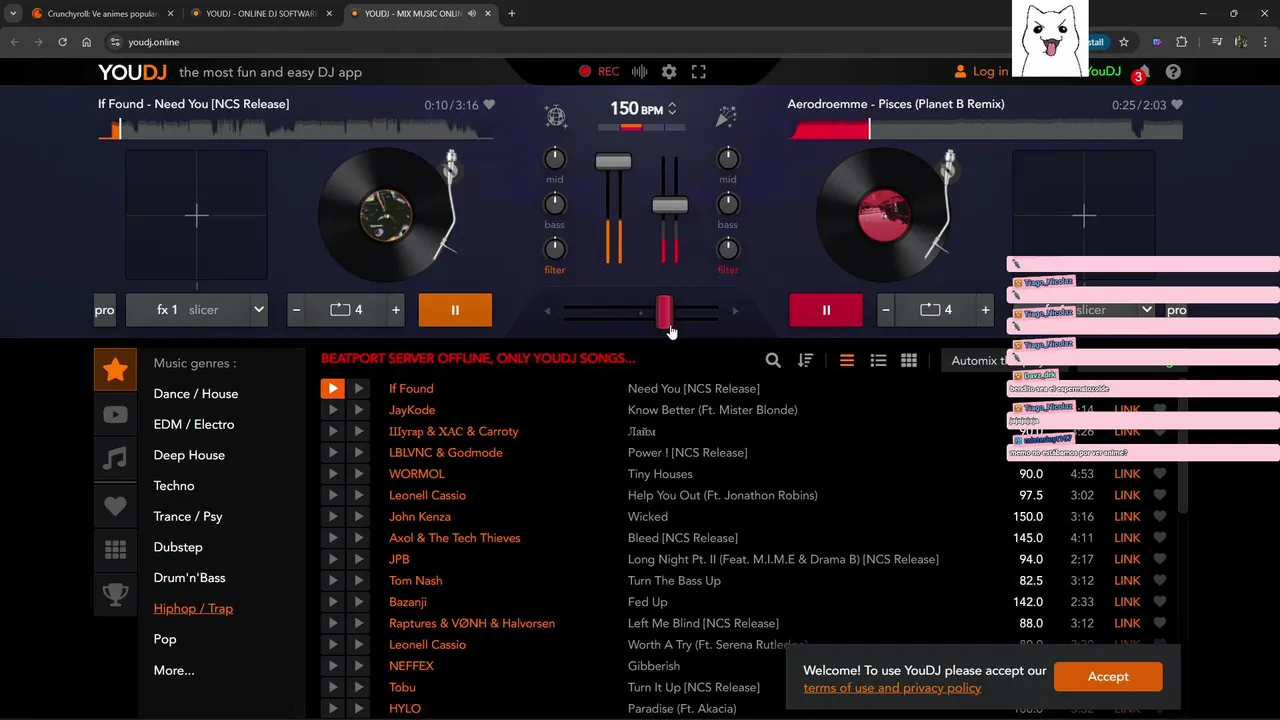Open the liked songs heart sidebar tab
Screen dimensions: 1280x720
pos(115,505)
